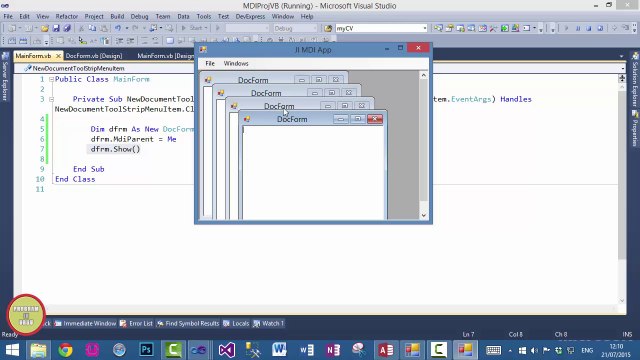
Task: Close the MainForm.vb tab
Action: (58, 56)
